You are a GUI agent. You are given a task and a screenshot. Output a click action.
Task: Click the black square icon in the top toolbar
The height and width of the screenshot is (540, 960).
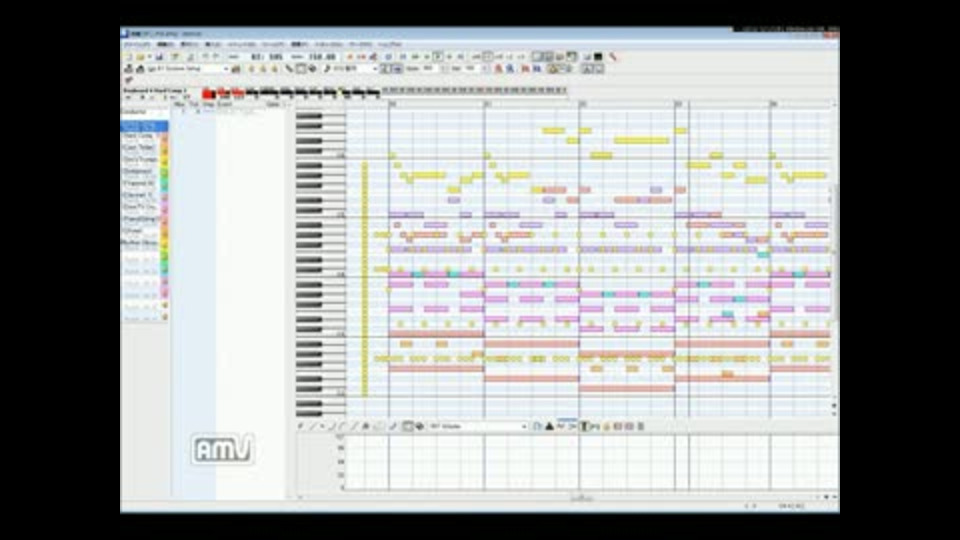click(x=598, y=57)
